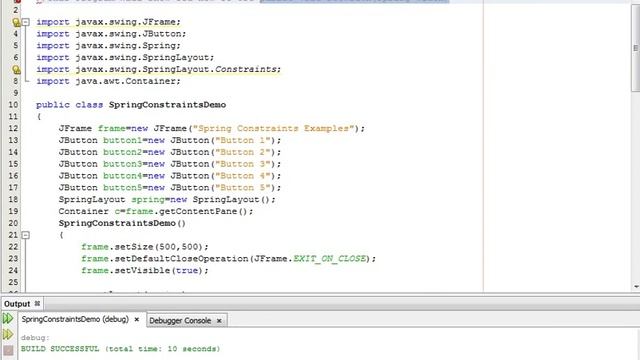Click the editor vertical scrollbar thumb
This screenshot has width=640, height=360.
tap(636, 48)
